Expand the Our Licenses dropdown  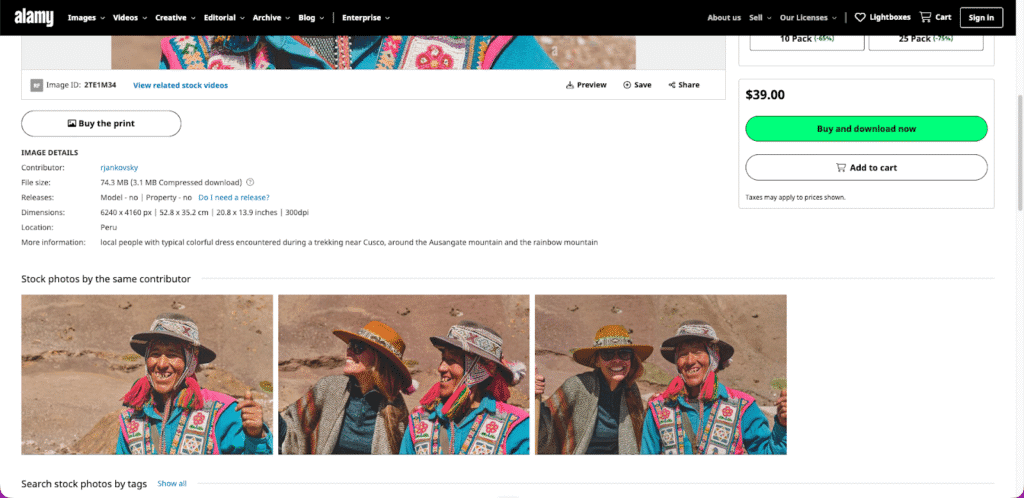click(x=807, y=18)
